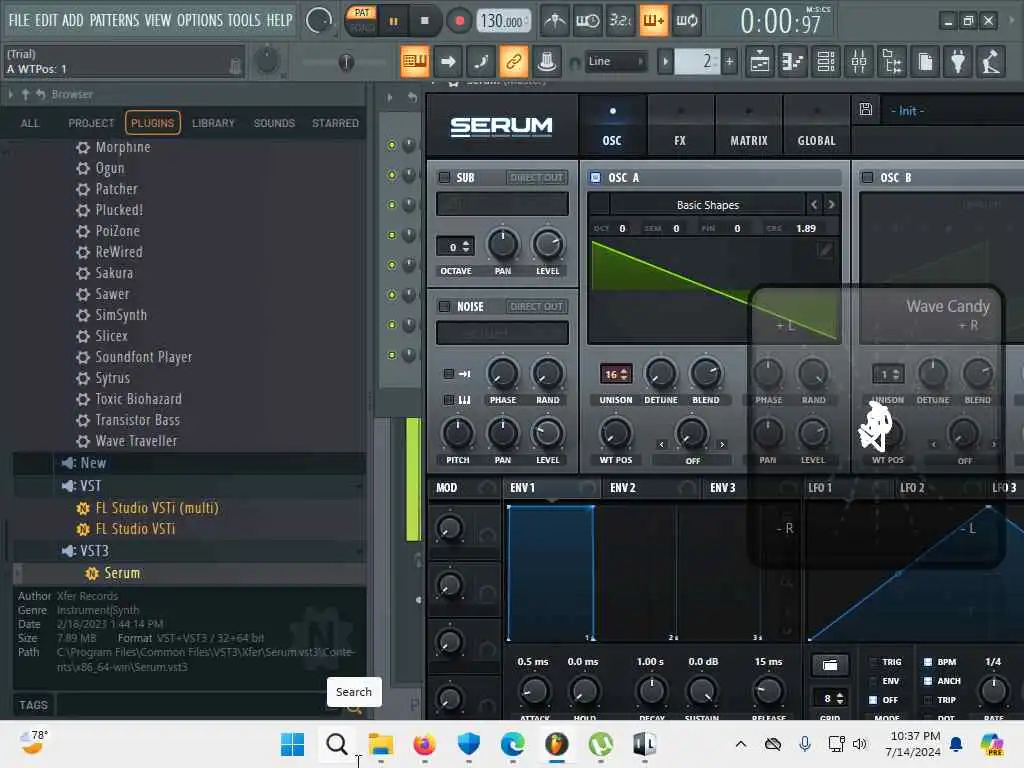Viewport: 1024px width, 768px height.
Task: Toggle LFO TRIG mode checkbox
Action: (873, 662)
